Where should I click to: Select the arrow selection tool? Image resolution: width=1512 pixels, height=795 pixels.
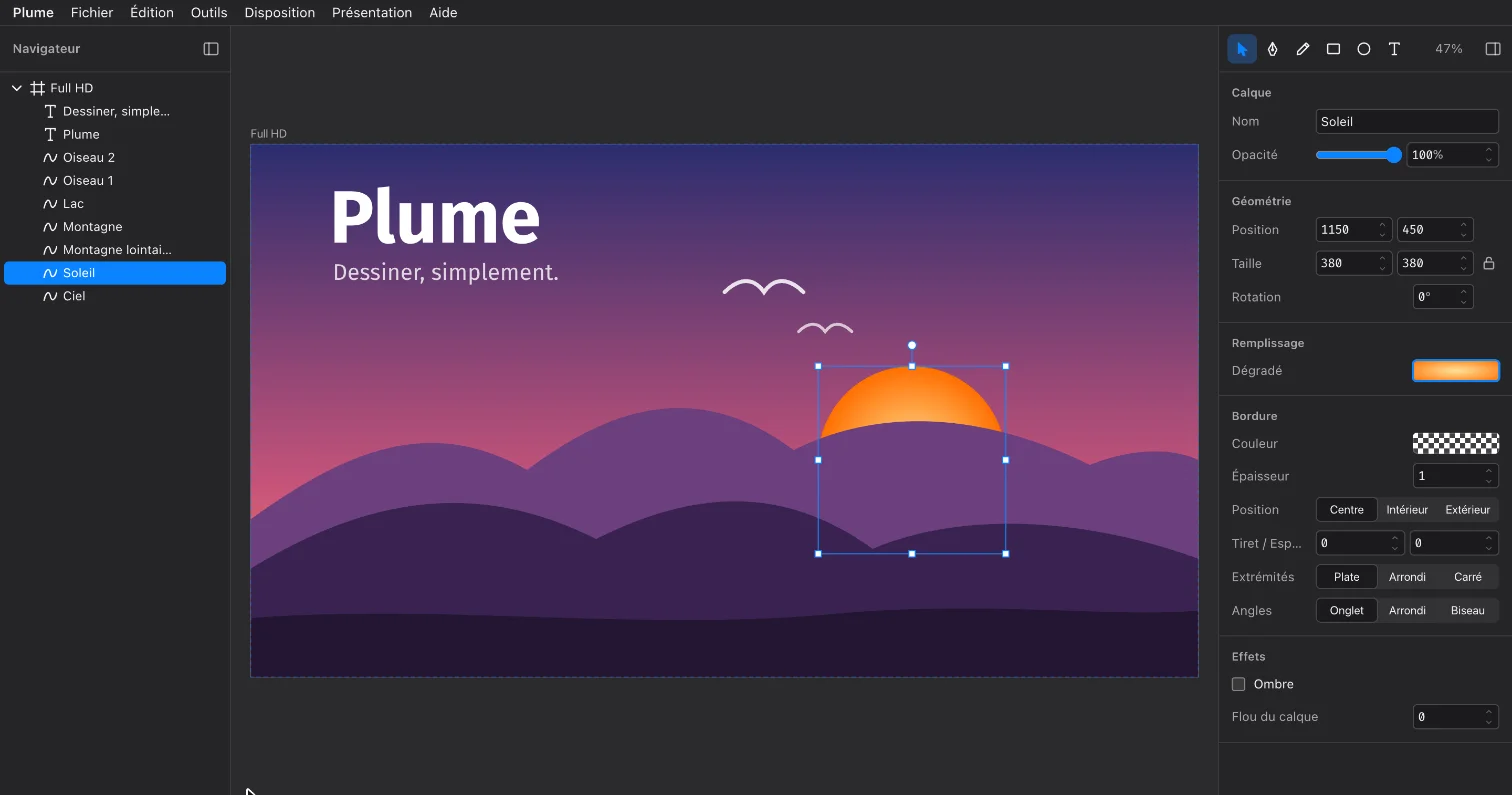(x=1242, y=49)
